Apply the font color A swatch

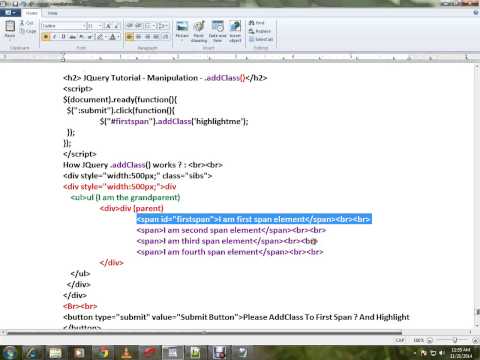click(x=113, y=37)
